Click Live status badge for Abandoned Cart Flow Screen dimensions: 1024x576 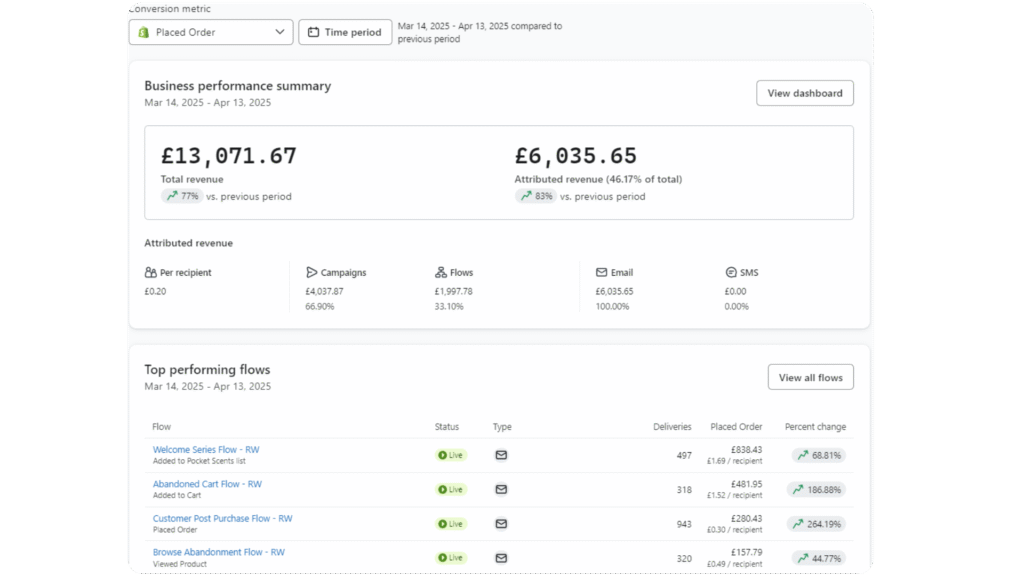coord(451,489)
